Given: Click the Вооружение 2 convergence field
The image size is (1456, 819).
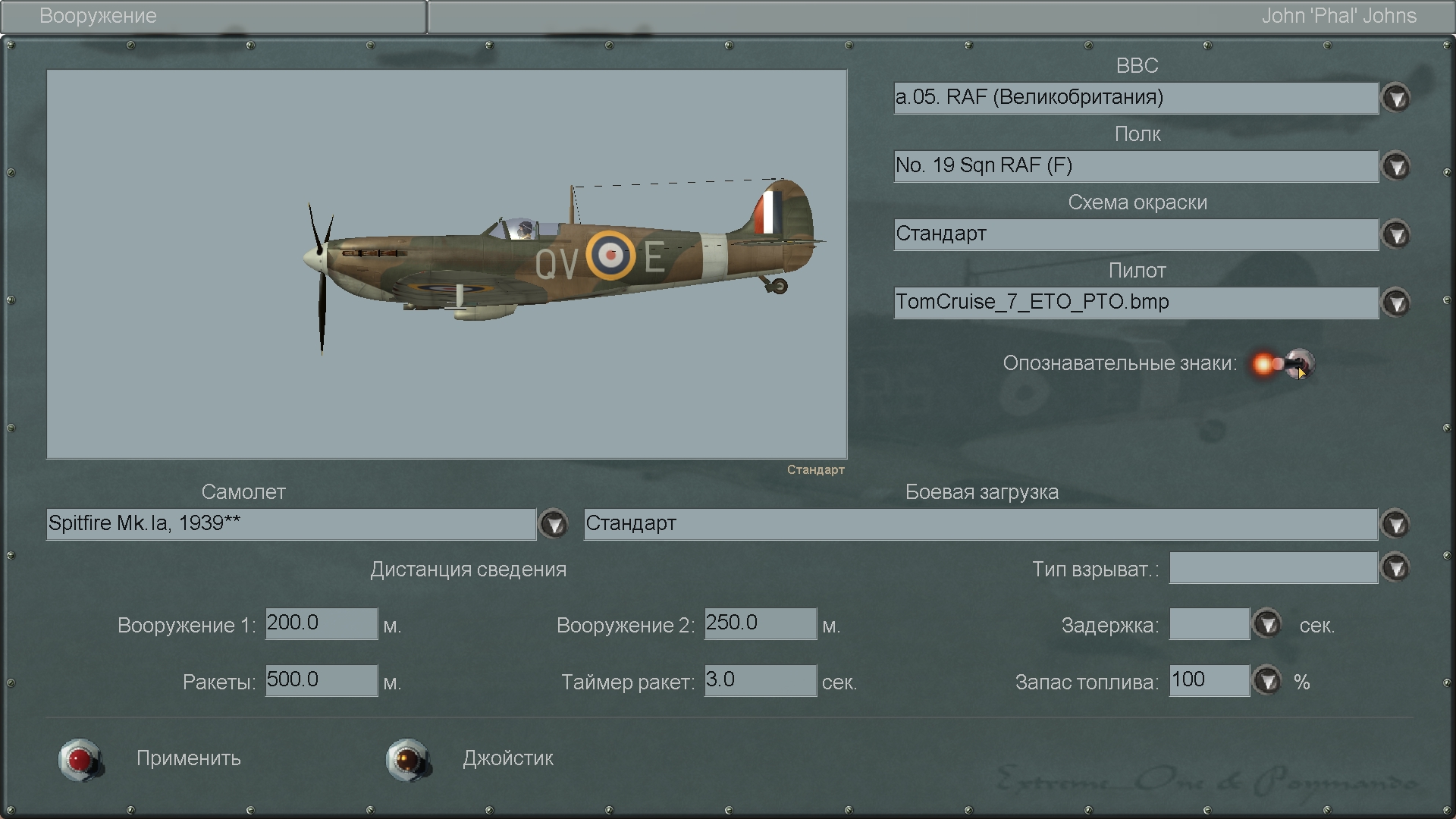Looking at the screenshot, I should tap(760, 623).
